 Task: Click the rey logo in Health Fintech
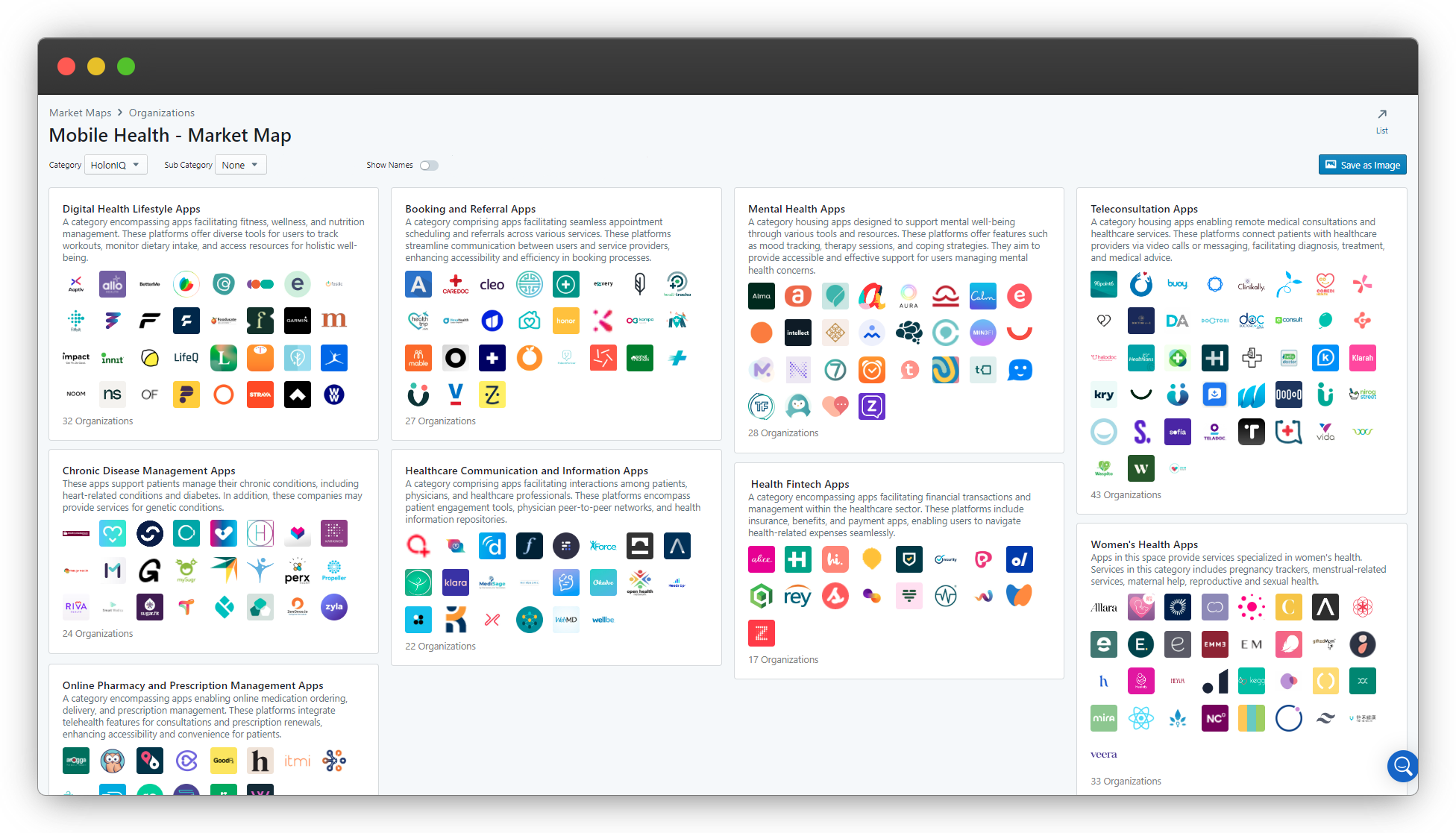[x=797, y=596]
